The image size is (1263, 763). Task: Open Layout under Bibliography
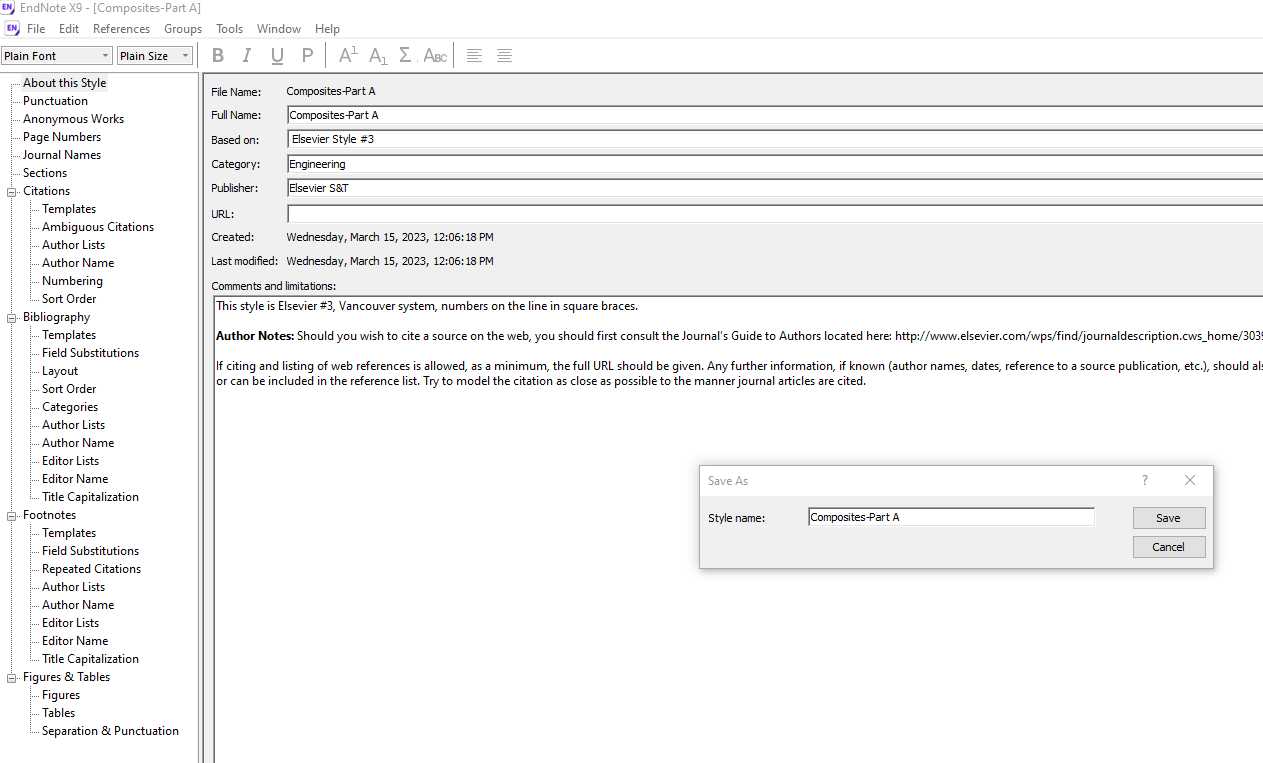pos(60,371)
